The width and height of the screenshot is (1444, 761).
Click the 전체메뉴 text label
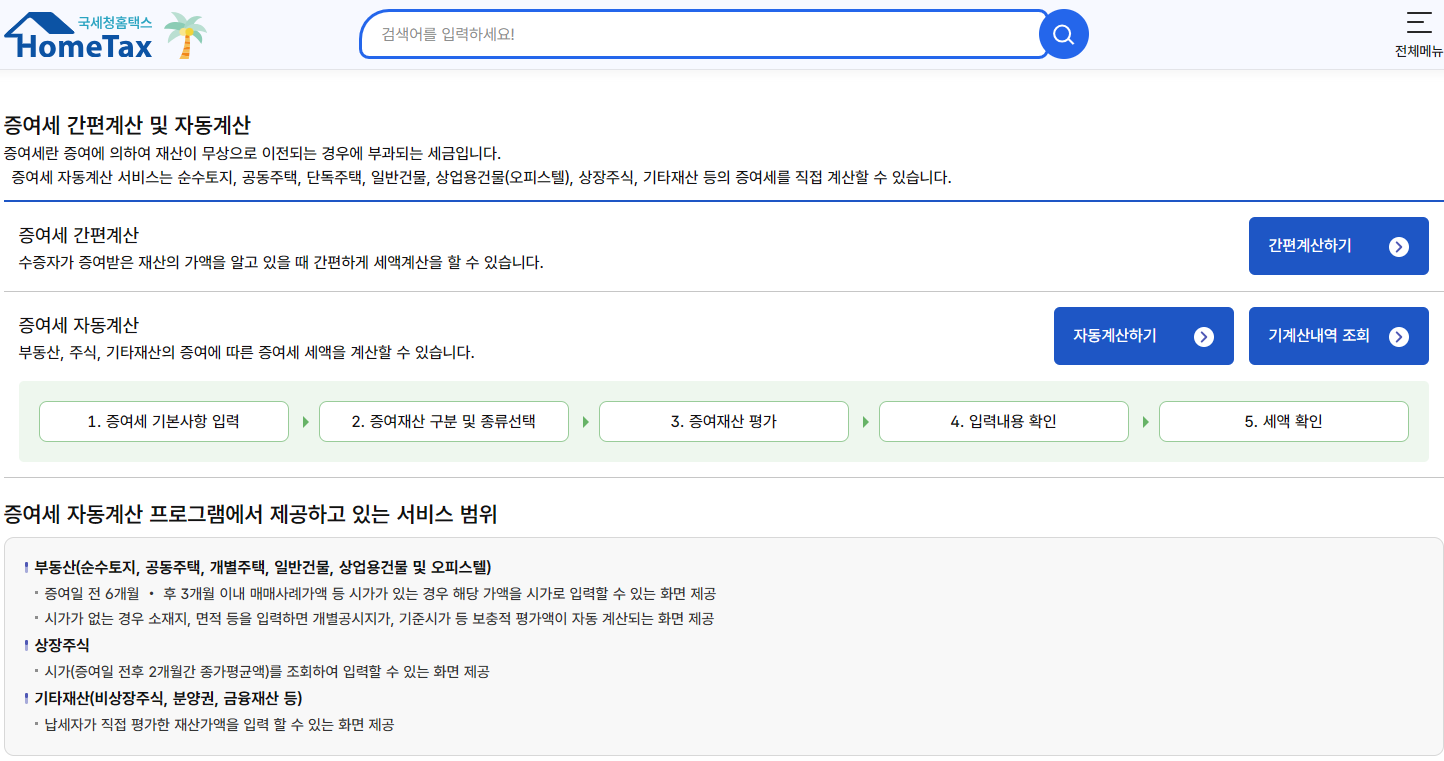(1418, 52)
